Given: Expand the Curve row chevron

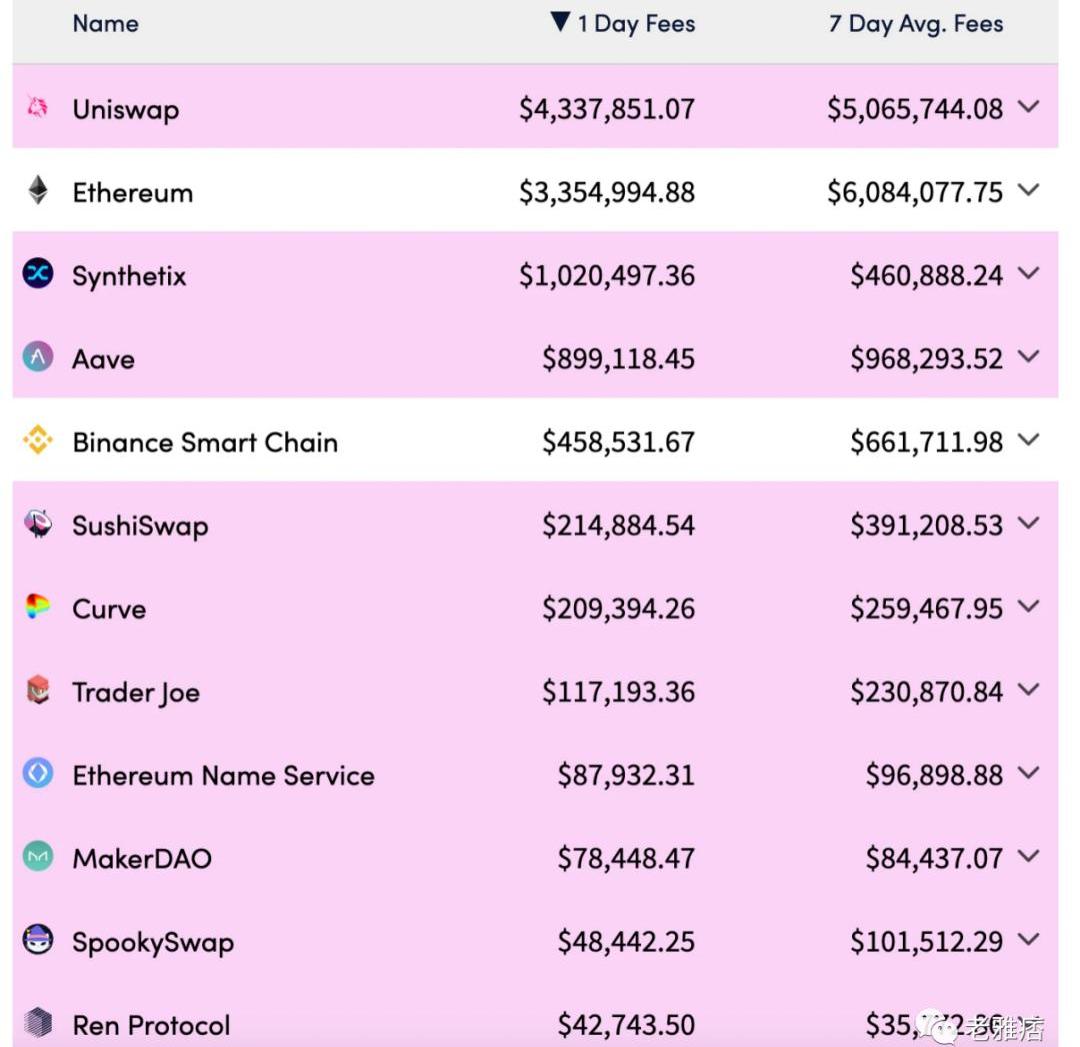Looking at the screenshot, I should [x=1029, y=607].
